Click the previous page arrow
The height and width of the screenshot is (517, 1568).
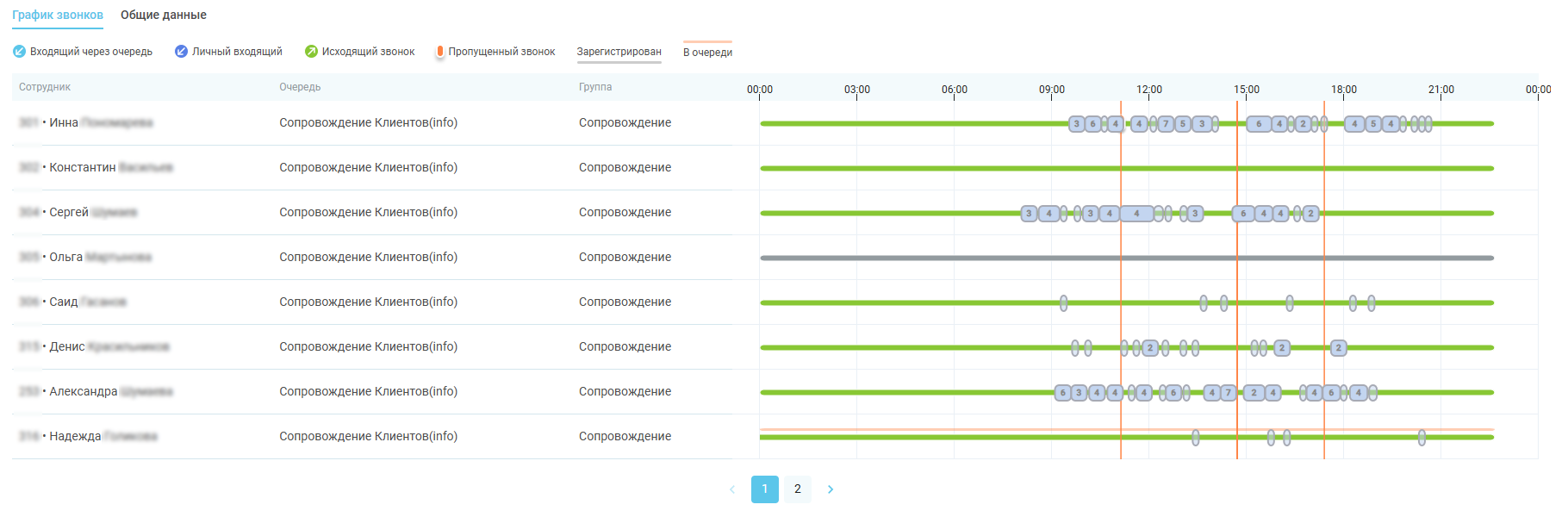click(732, 489)
